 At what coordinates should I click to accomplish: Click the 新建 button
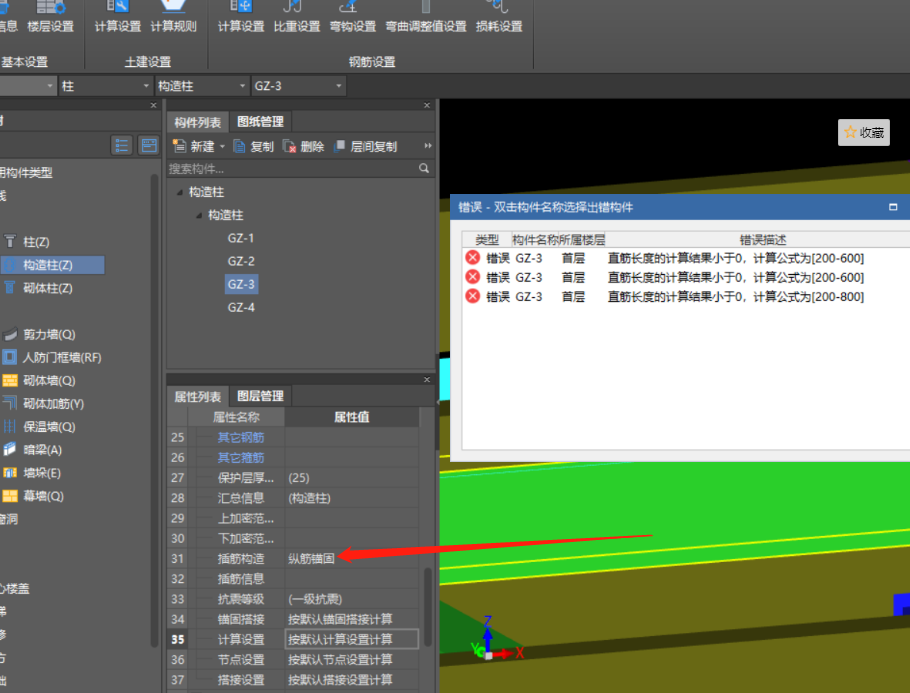[194, 146]
